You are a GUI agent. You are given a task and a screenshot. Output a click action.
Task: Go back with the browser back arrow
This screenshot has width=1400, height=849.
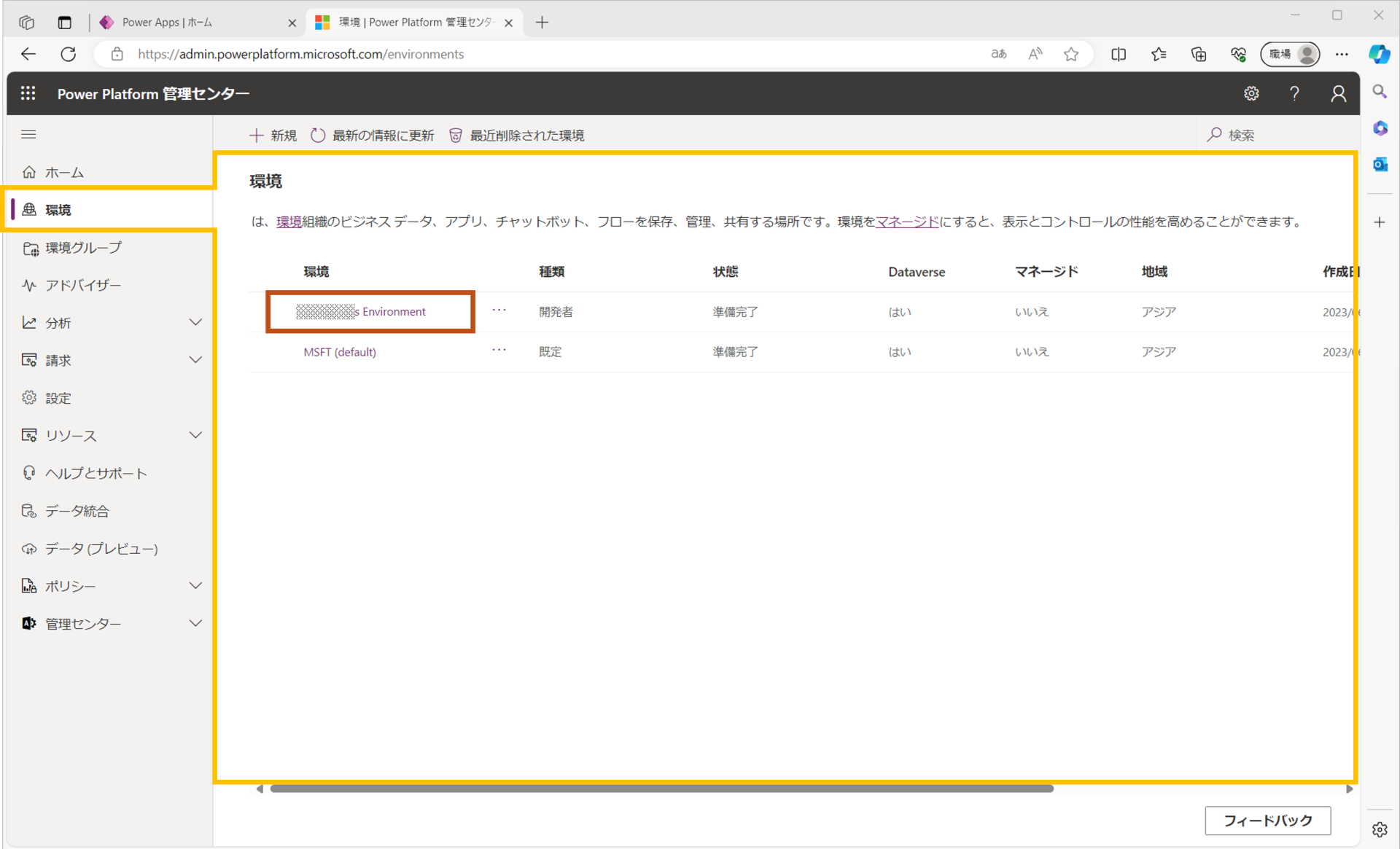pos(28,54)
